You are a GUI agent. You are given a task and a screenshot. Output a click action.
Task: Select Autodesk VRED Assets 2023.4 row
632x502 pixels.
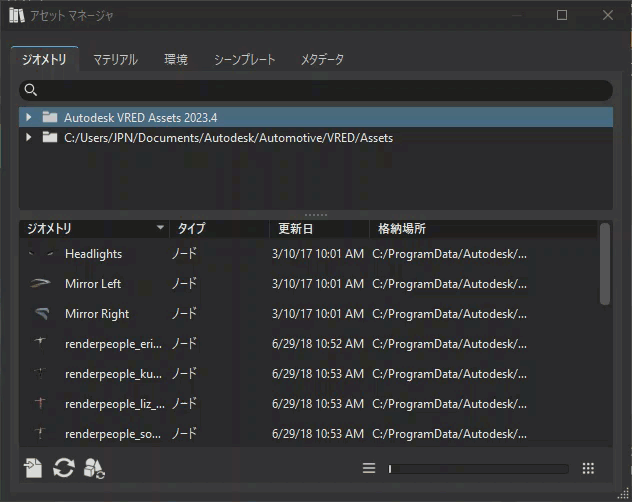pos(316,117)
